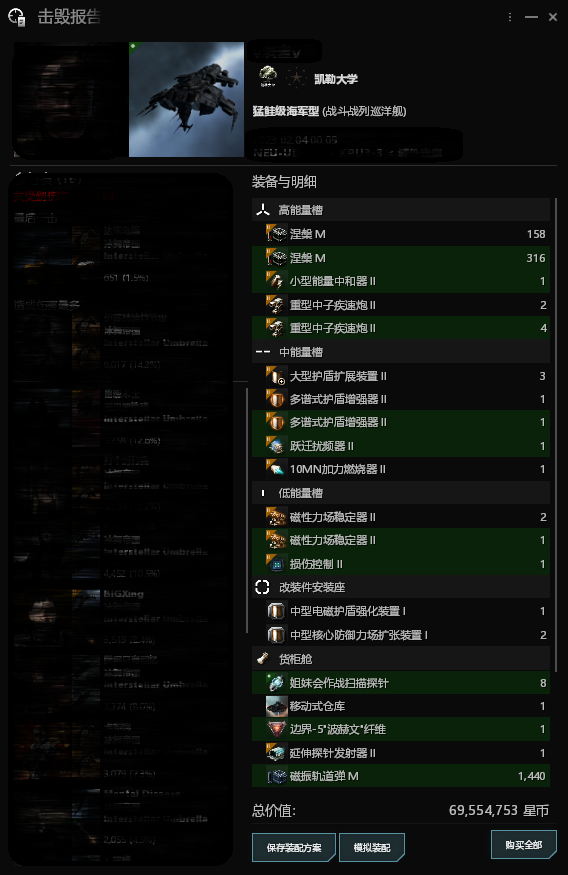Screen dimensions: 568x875
Task: Click the 凯勒大学 corporation logo icon
Action: click(x=268, y=77)
